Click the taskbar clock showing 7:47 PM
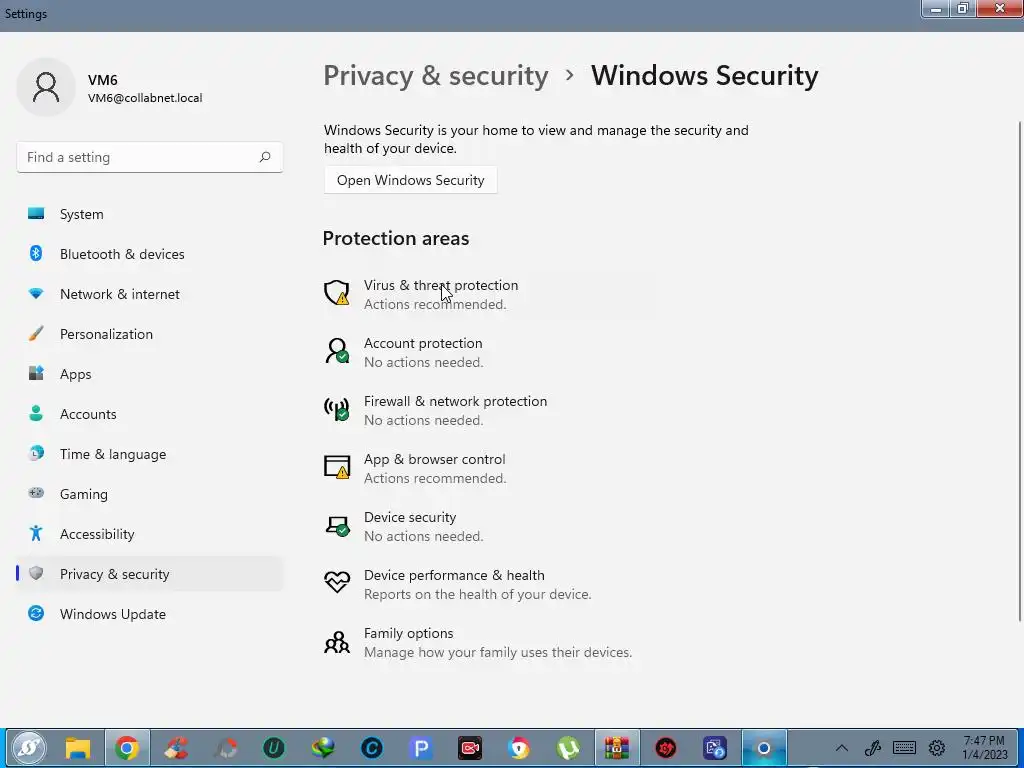The height and width of the screenshot is (768, 1024). point(984,747)
